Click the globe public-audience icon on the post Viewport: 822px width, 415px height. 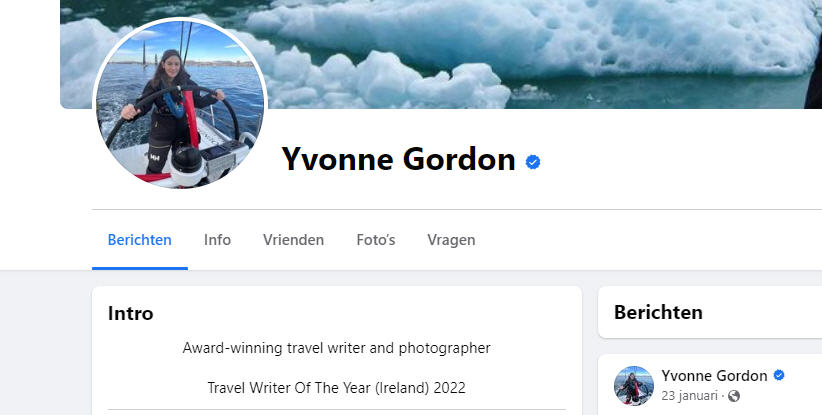tap(734, 396)
